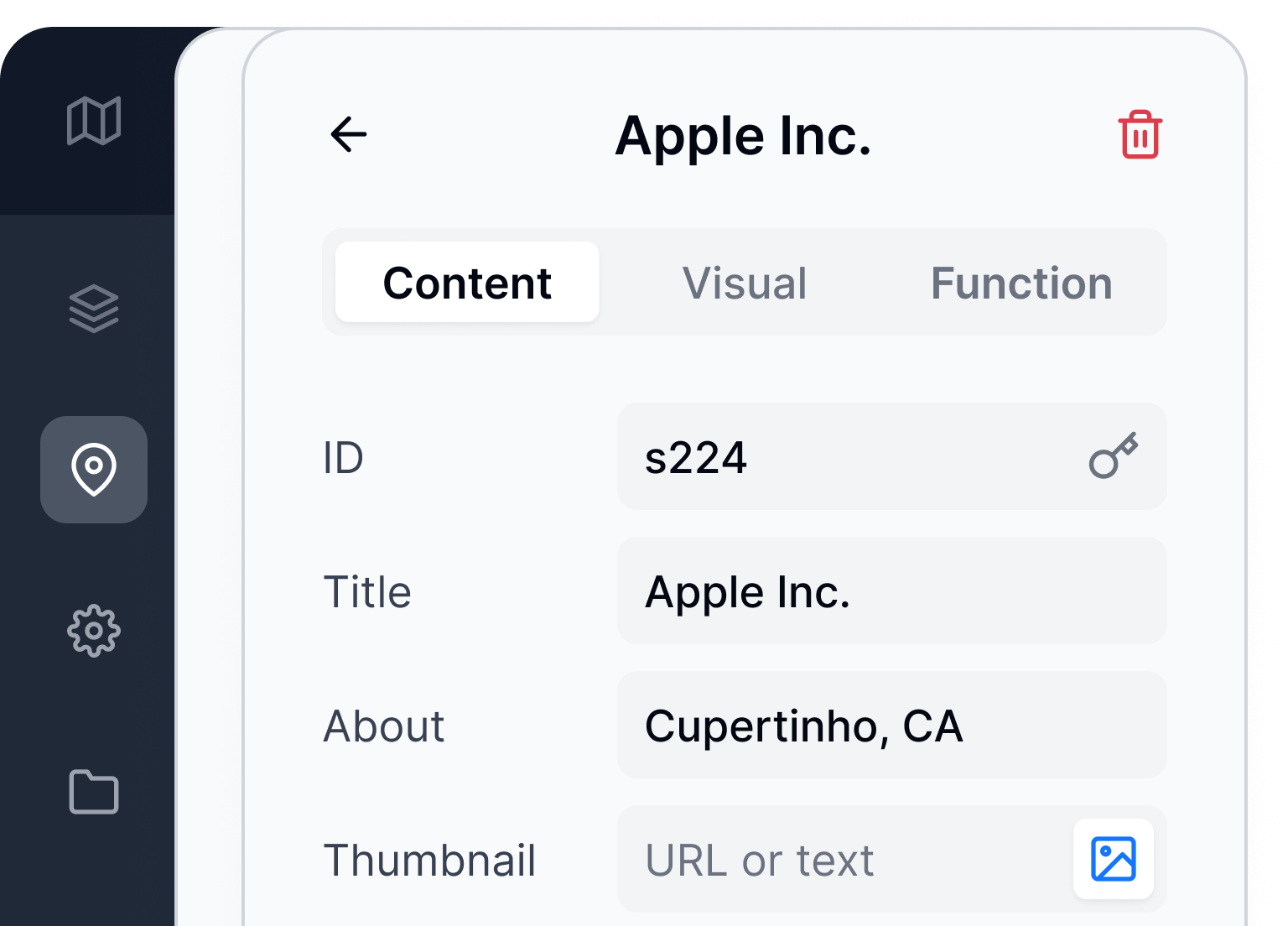Switch to the Visual tab

click(745, 283)
